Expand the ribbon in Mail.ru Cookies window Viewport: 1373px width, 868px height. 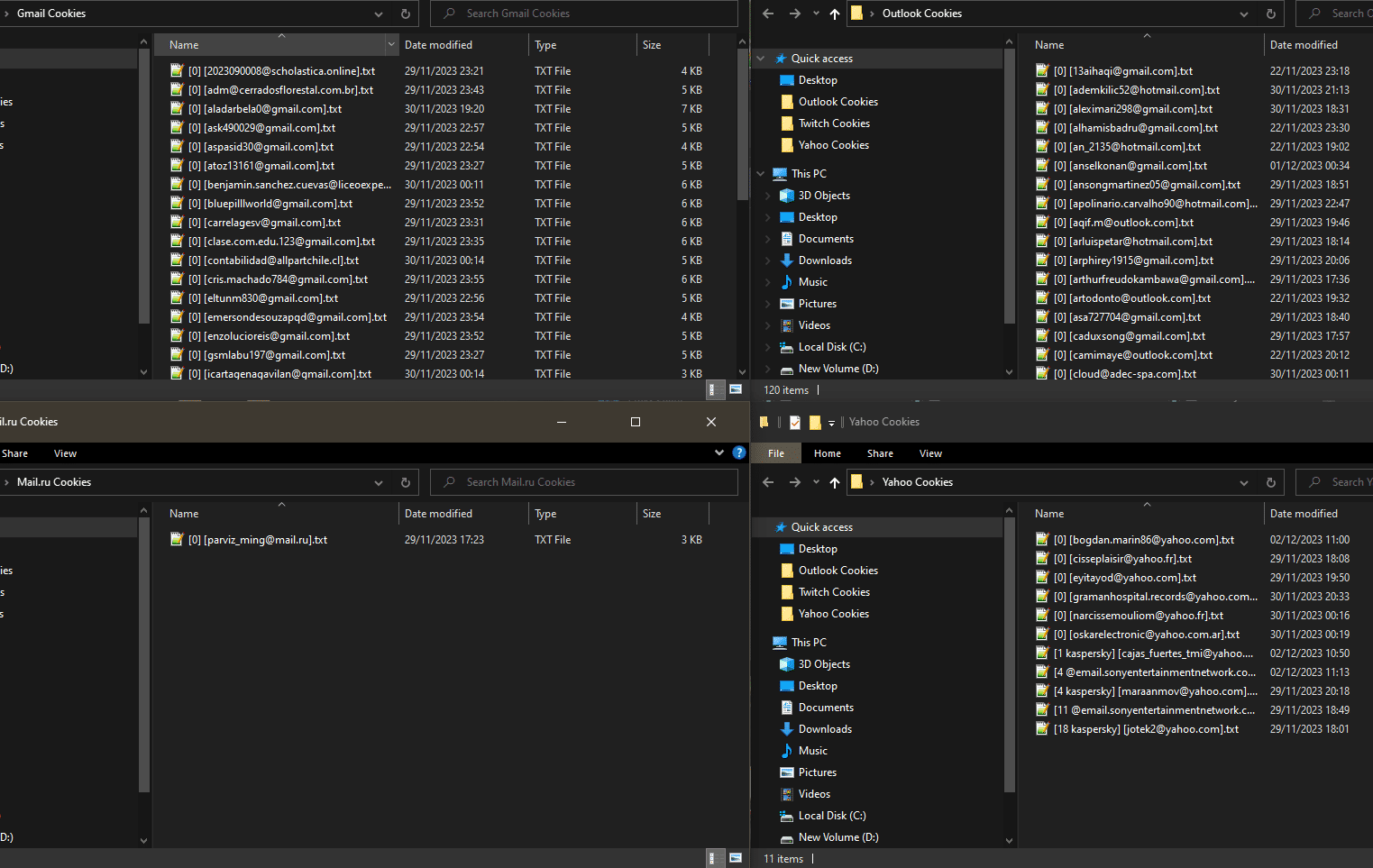(719, 452)
